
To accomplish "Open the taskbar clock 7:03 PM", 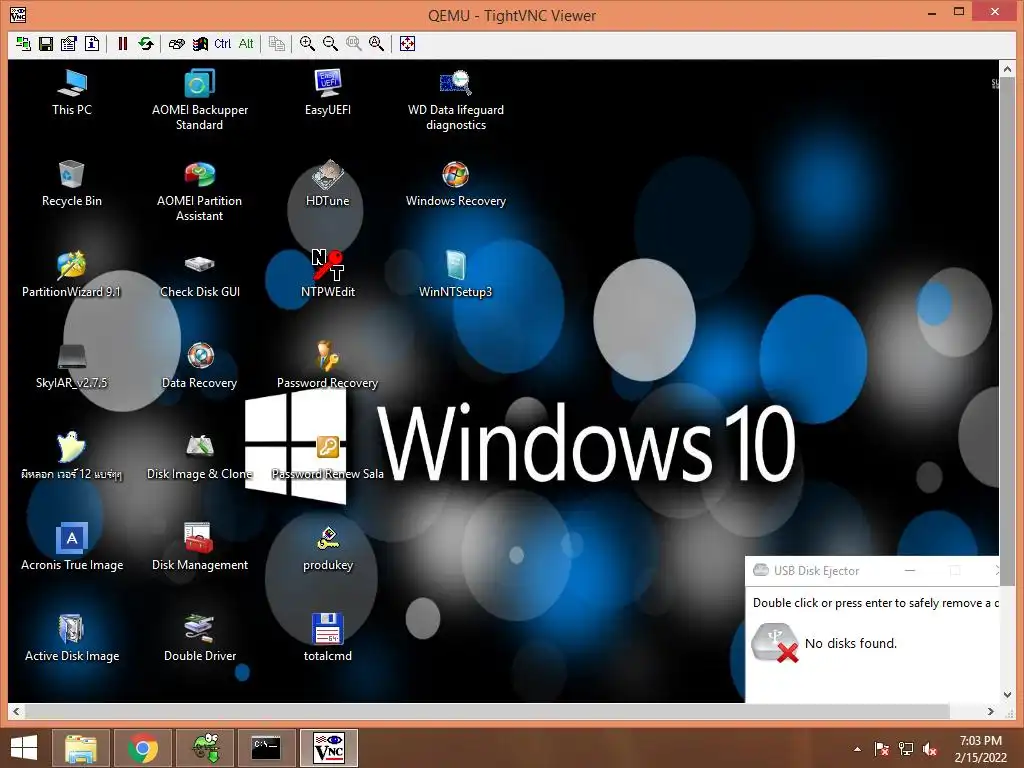I will [x=981, y=748].
